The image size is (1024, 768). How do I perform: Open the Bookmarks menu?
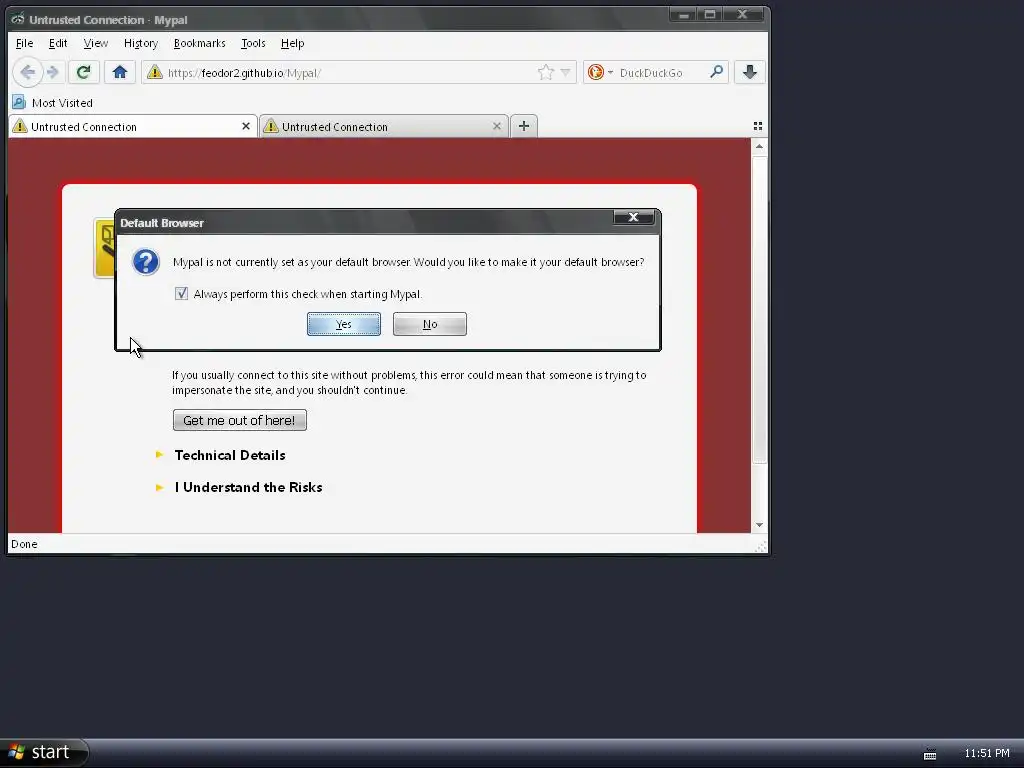click(199, 43)
